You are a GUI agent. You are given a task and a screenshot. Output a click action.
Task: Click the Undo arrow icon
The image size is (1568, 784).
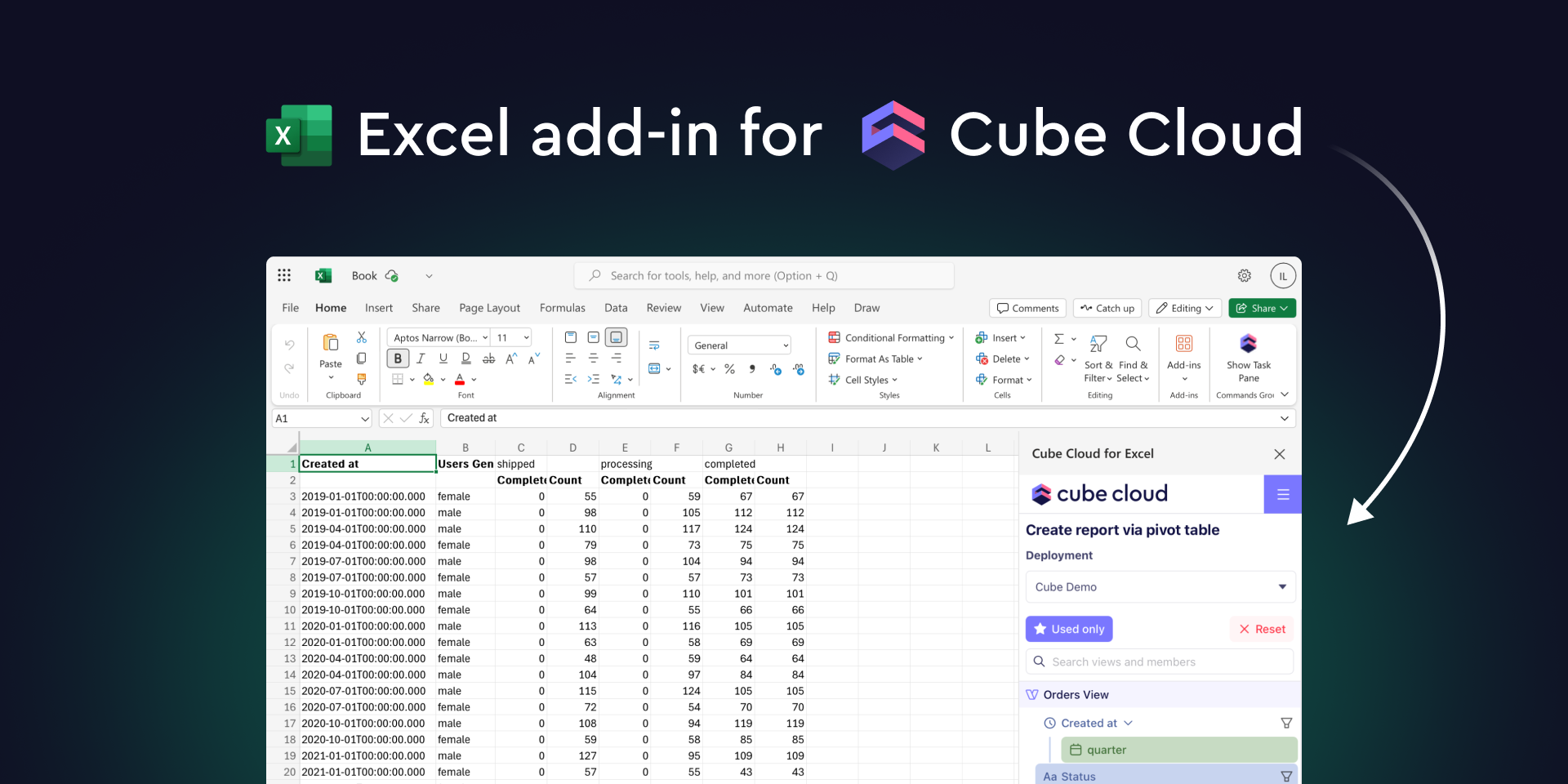(x=289, y=345)
